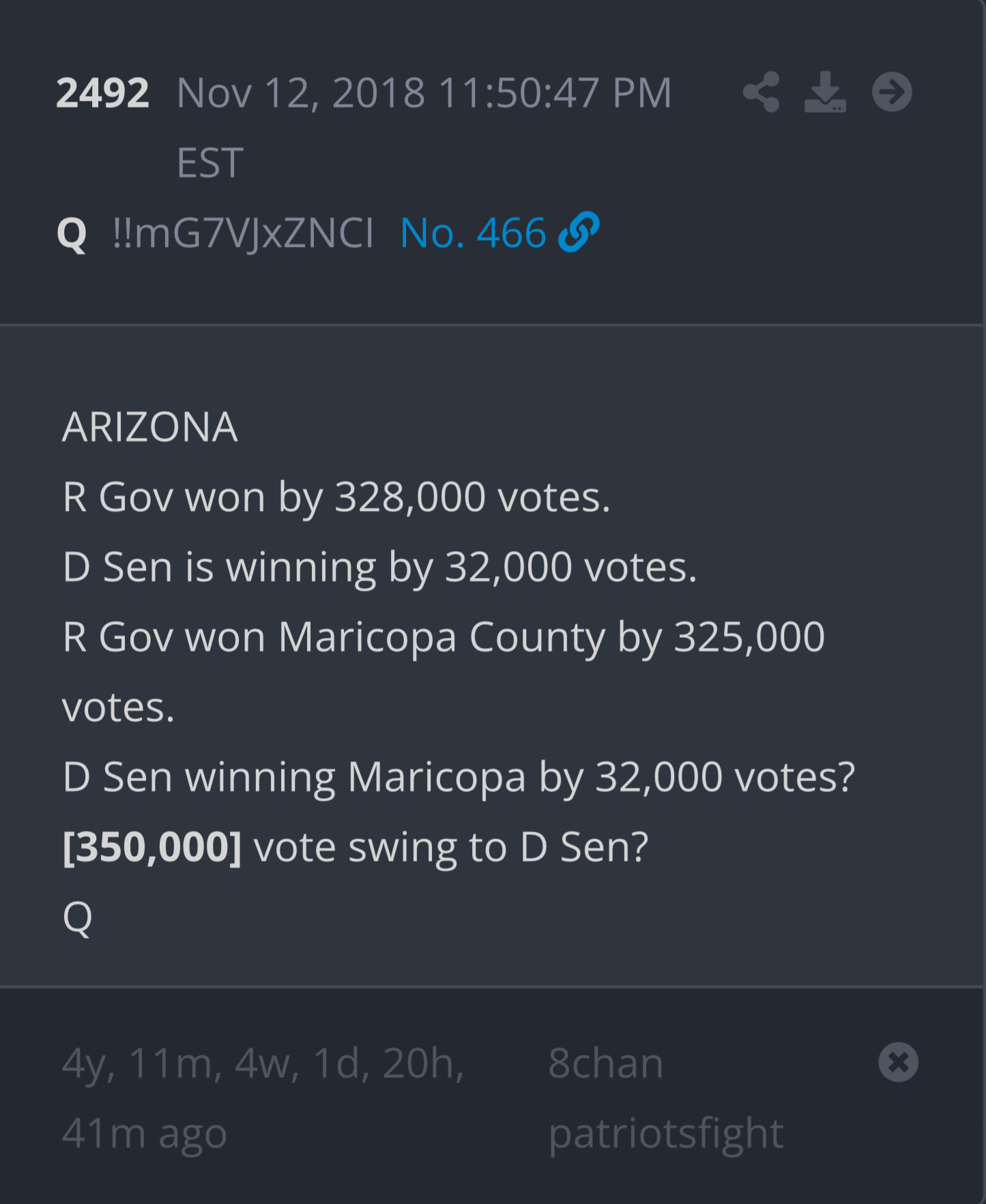
Task: Click the EST timezone label
Action: 209,163
